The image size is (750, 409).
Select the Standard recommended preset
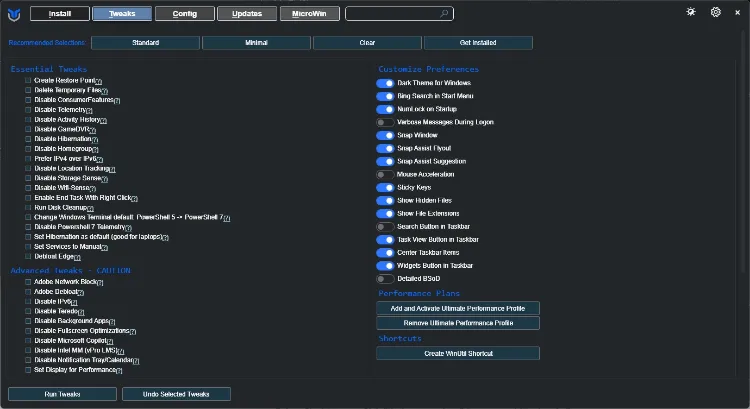point(145,43)
